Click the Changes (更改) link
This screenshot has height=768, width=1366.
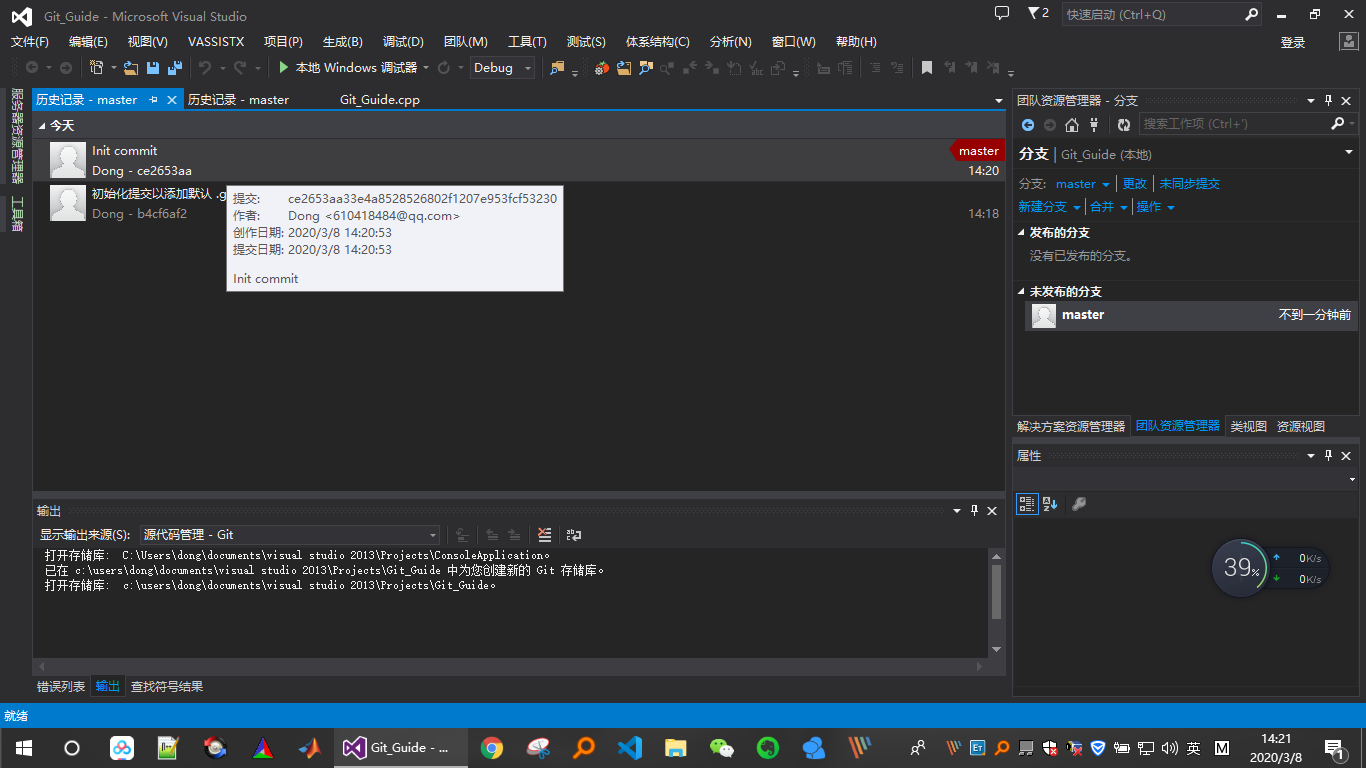(x=1134, y=184)
